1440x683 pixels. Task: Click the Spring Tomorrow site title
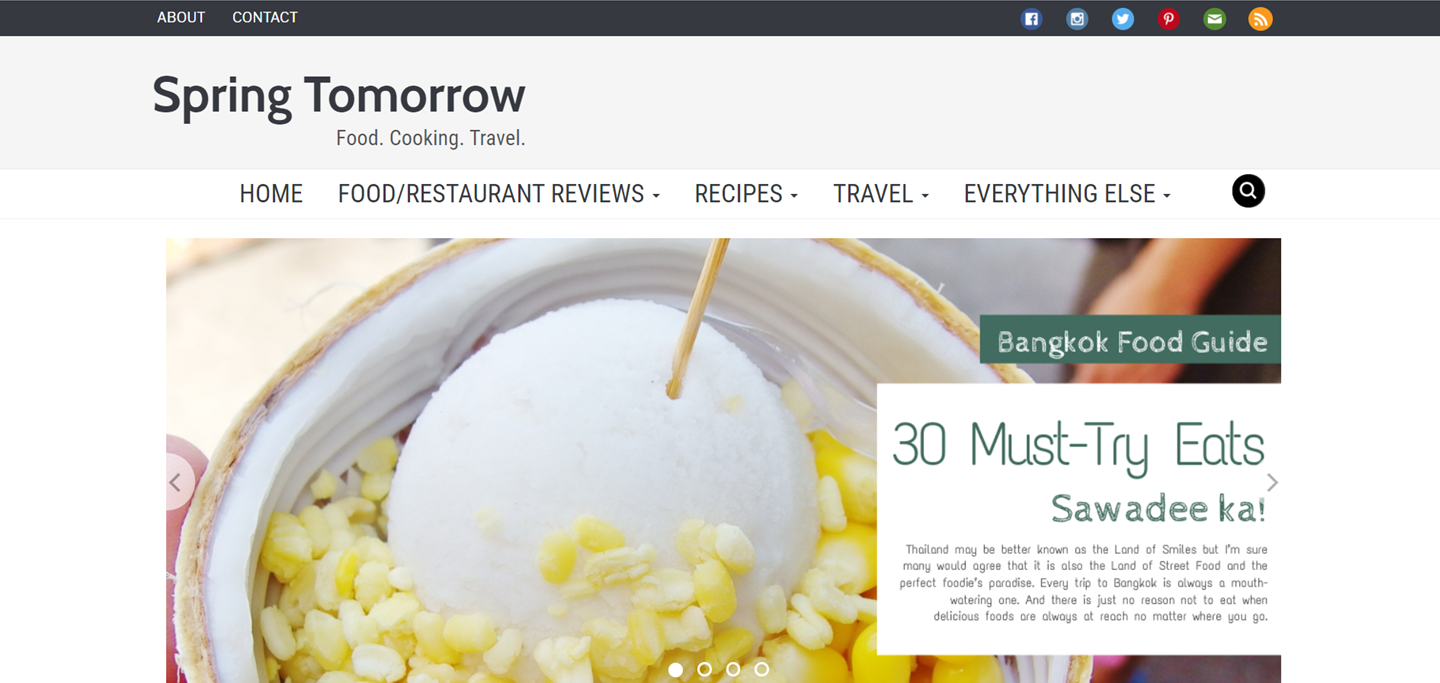tap(339, 96)
